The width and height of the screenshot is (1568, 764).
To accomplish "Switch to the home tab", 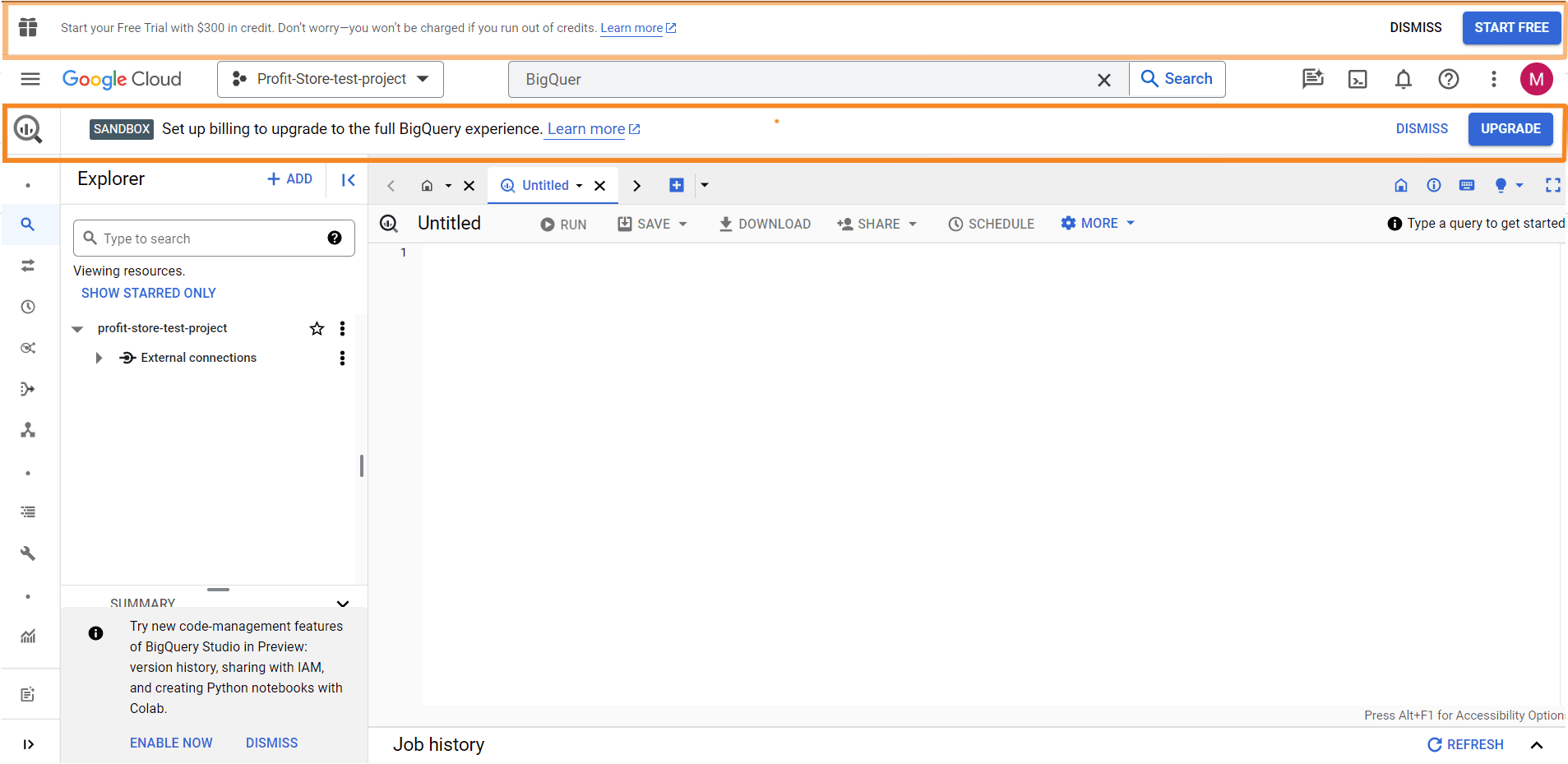I will [x=427, y=186].
